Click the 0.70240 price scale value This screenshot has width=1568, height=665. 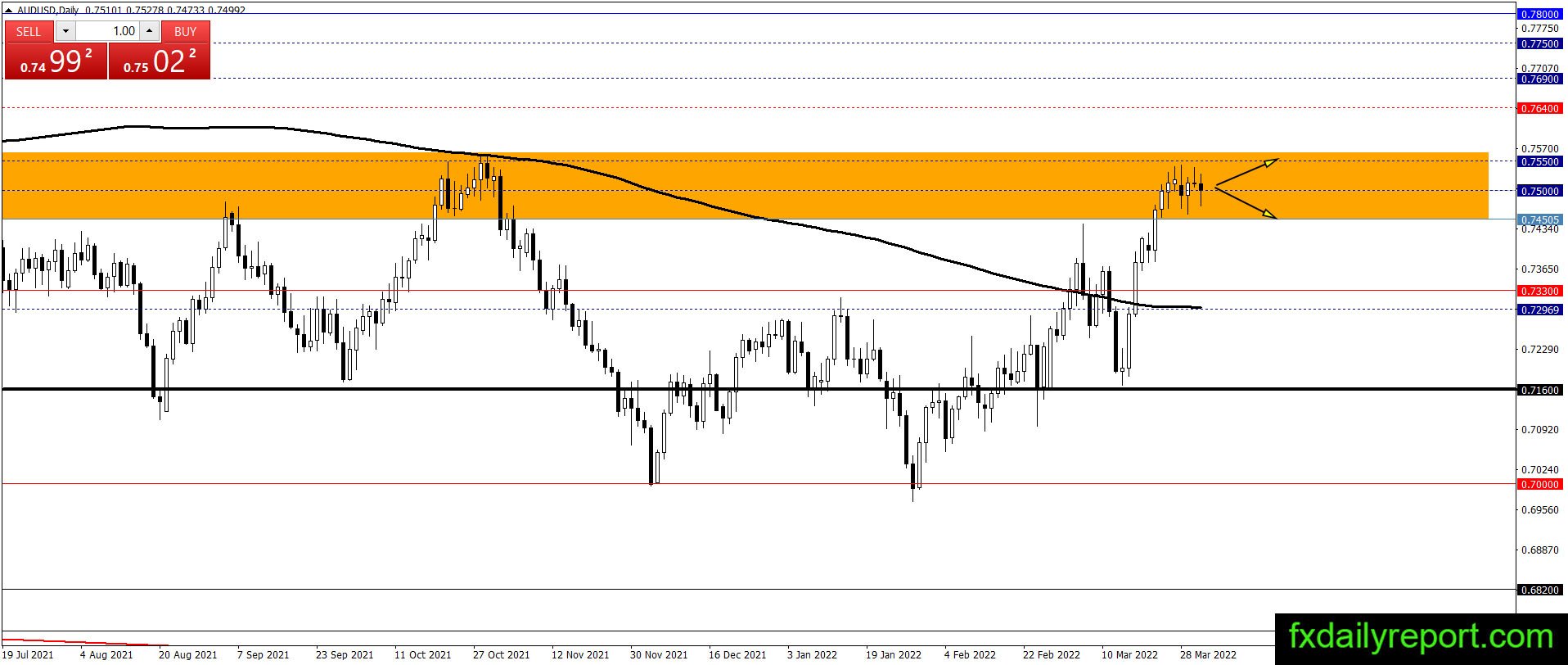pos(1539,469)
